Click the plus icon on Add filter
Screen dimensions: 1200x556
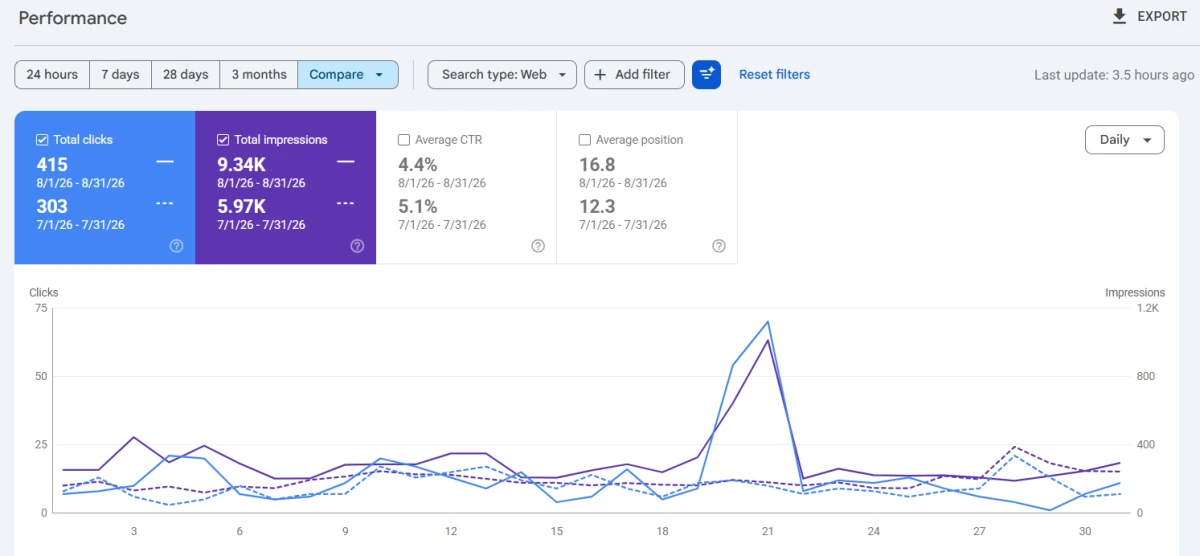coord(601,74)
